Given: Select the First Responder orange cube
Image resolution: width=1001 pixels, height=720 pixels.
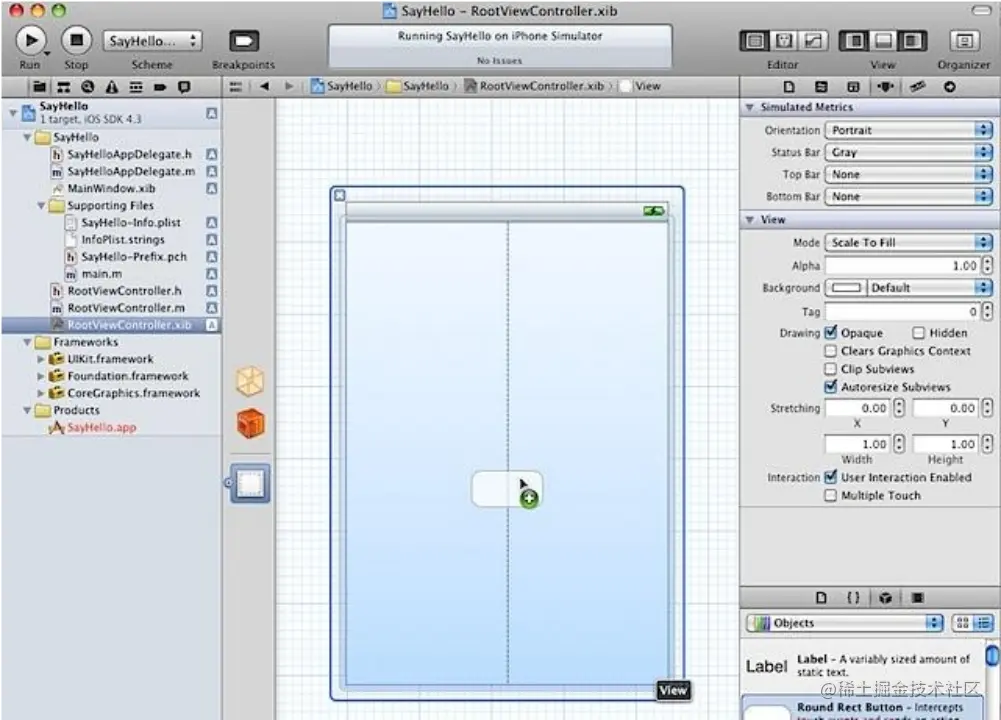Looking at the screenshot, I should click(x=250, y=423).
